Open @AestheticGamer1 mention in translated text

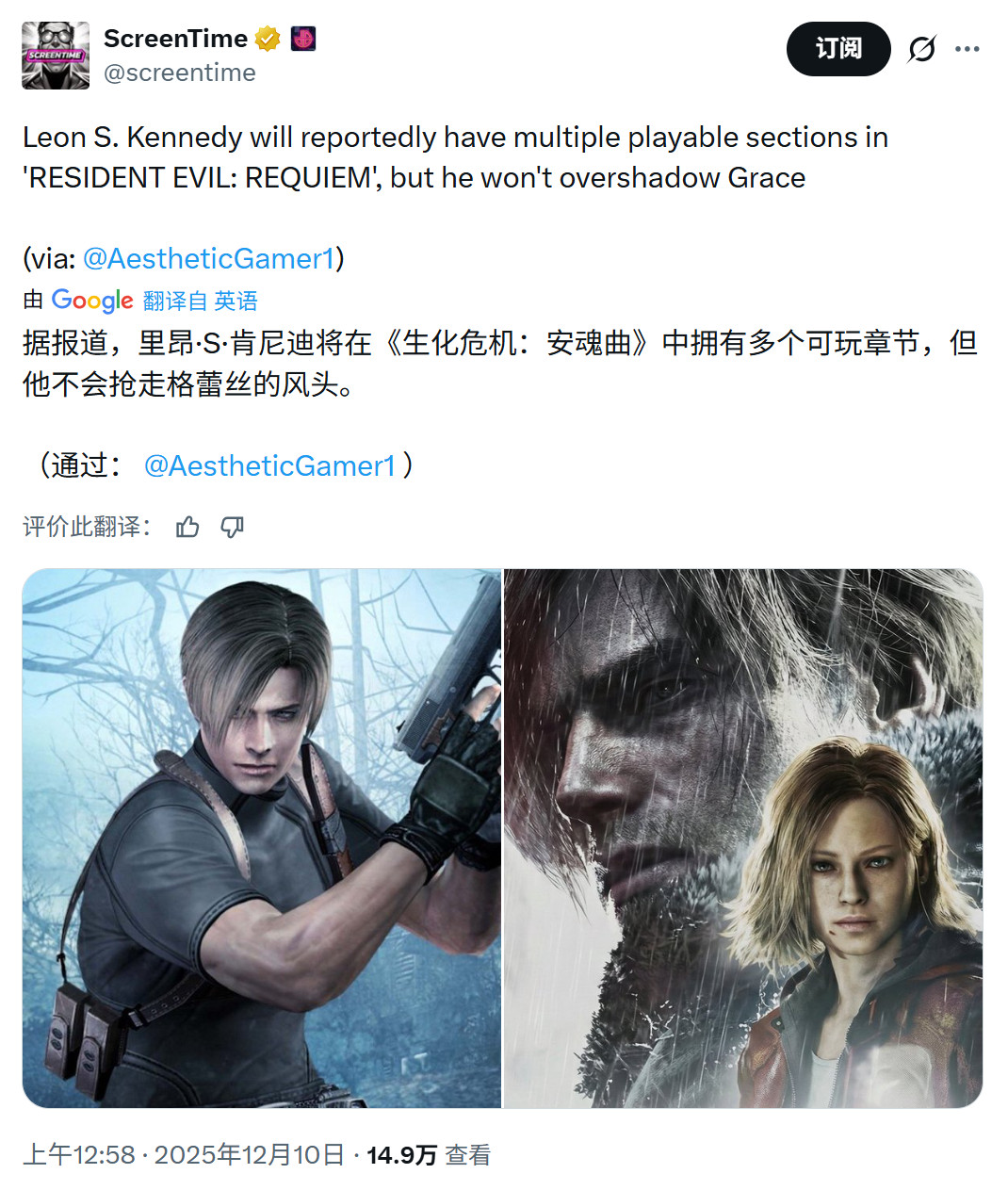(269, 465)
